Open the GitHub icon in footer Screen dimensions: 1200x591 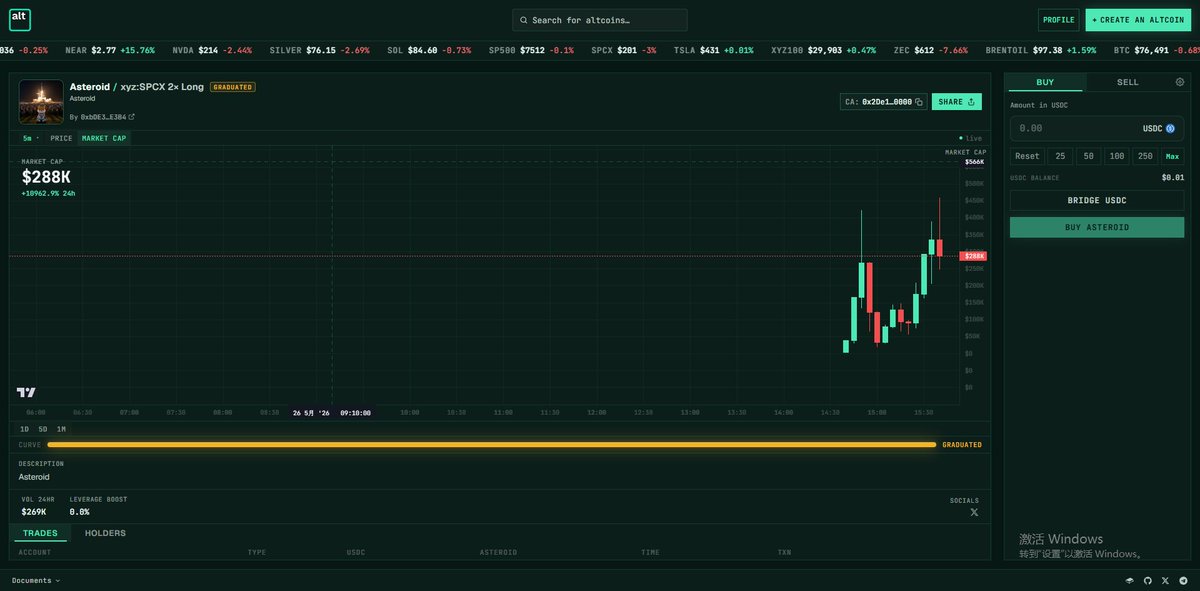point(1148,580)
